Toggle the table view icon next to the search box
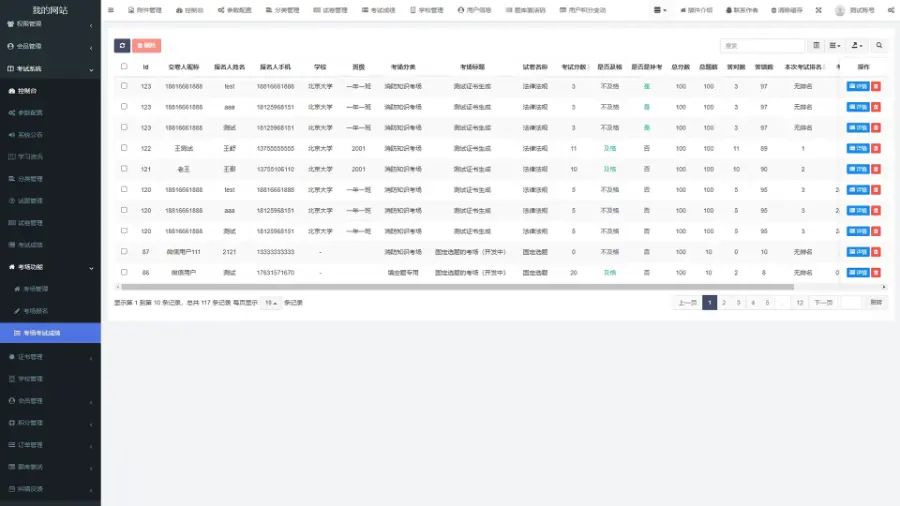 click(x=816, y=46)
